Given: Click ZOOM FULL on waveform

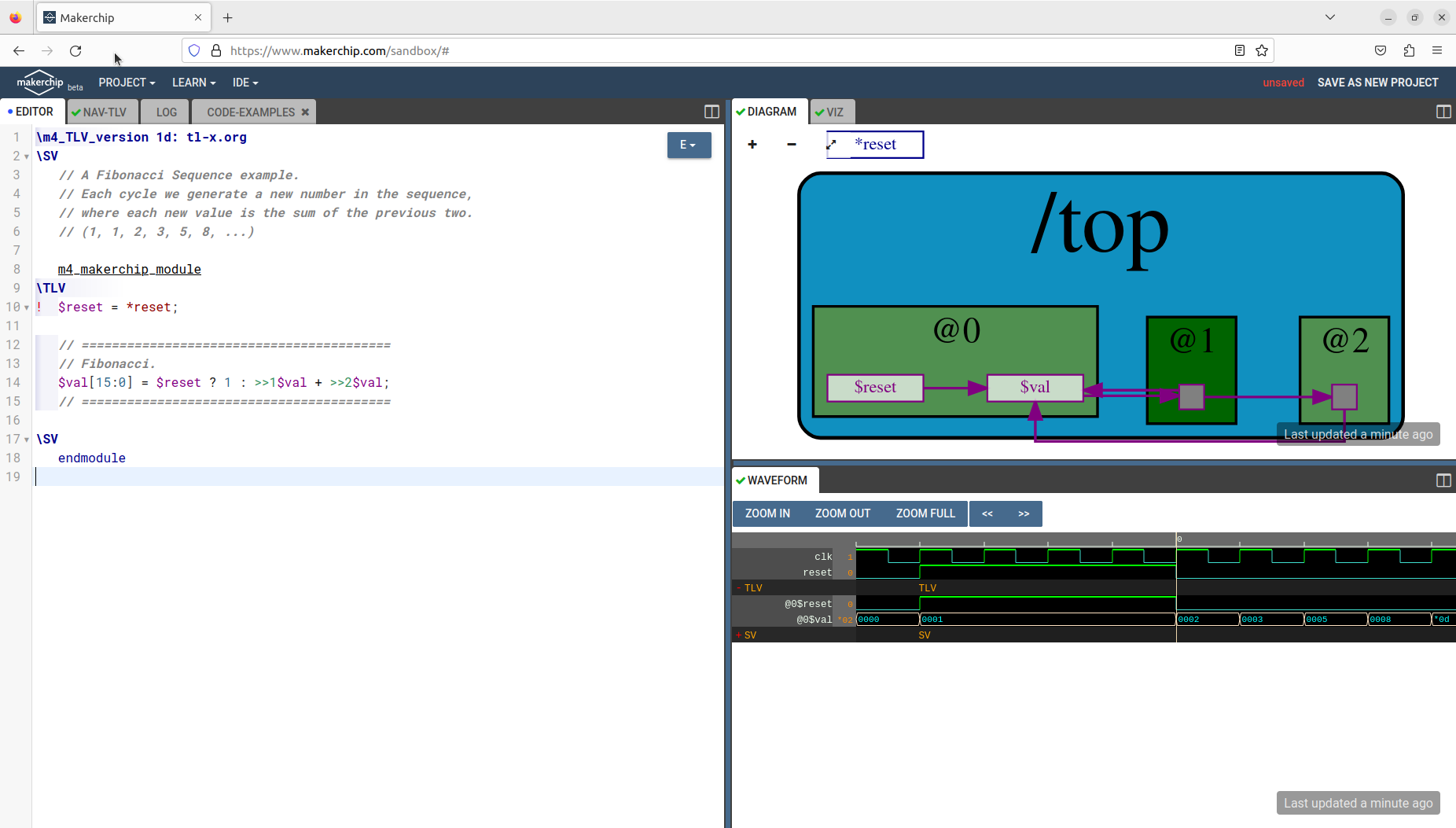Looking at the screenshot, I should click(x=925, y=513).
